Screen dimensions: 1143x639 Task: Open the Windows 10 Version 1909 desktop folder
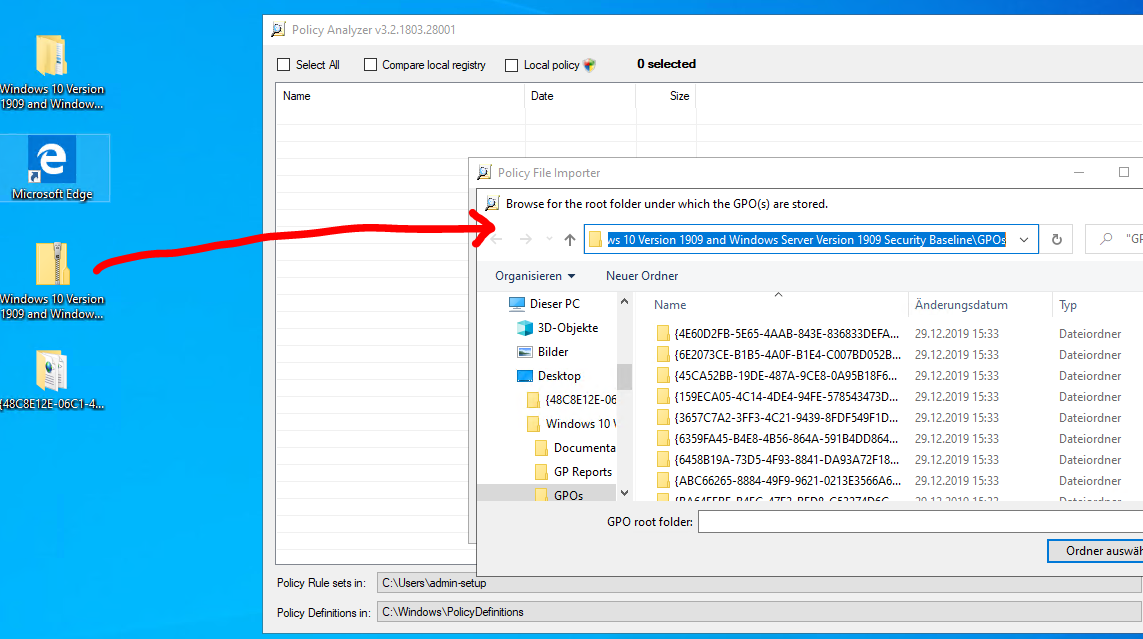point(52,71)
